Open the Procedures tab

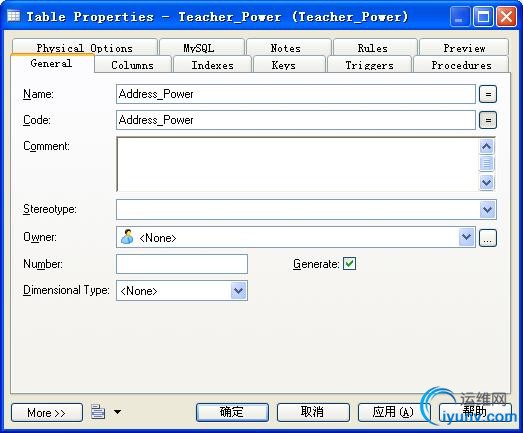tap(461, 65)
